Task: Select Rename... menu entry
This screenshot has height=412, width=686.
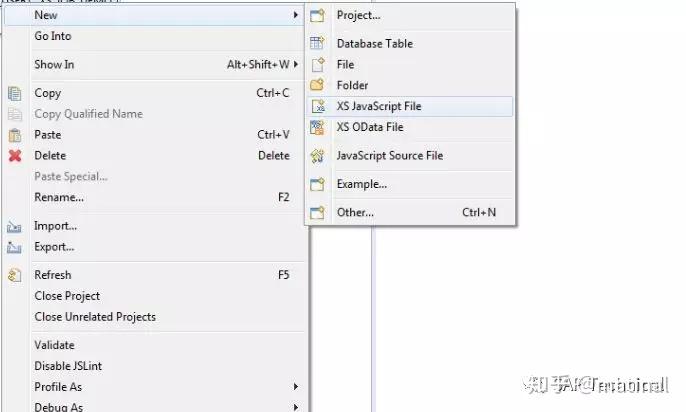Action: (x=59, y=198)
